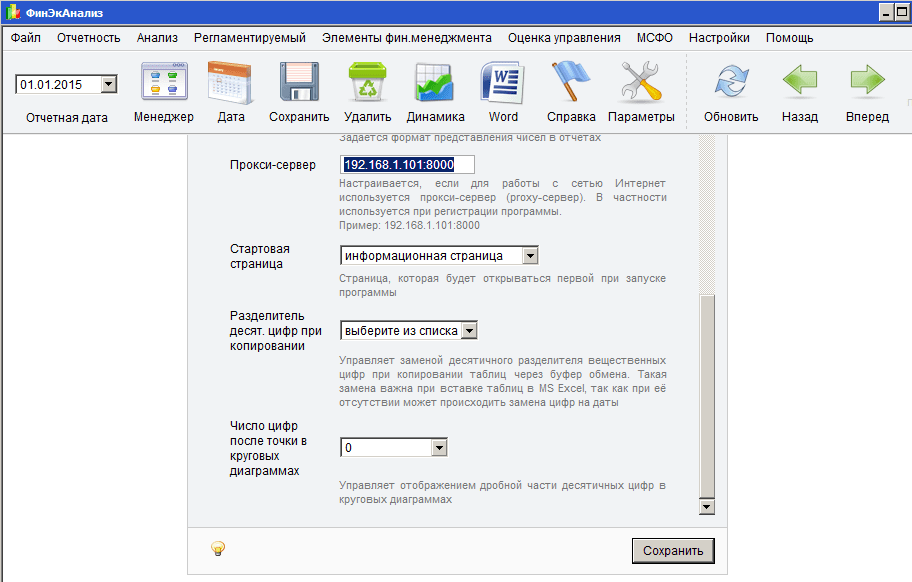The image size is (912, 582).
Task: Click the Удалить recycle bin icon
Action: point(368,83)
